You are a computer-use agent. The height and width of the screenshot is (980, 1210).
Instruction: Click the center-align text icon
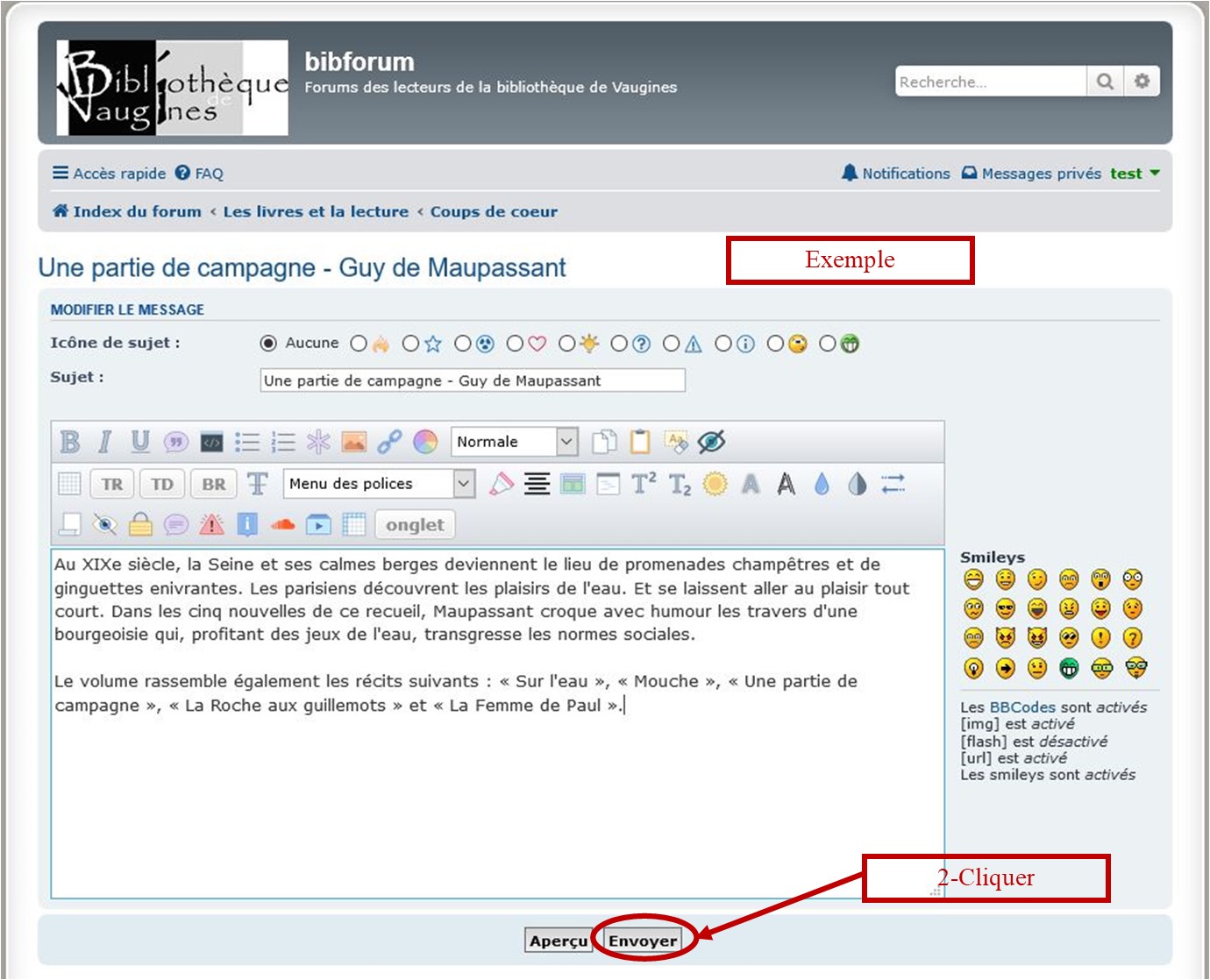click(x=537, y=484)
